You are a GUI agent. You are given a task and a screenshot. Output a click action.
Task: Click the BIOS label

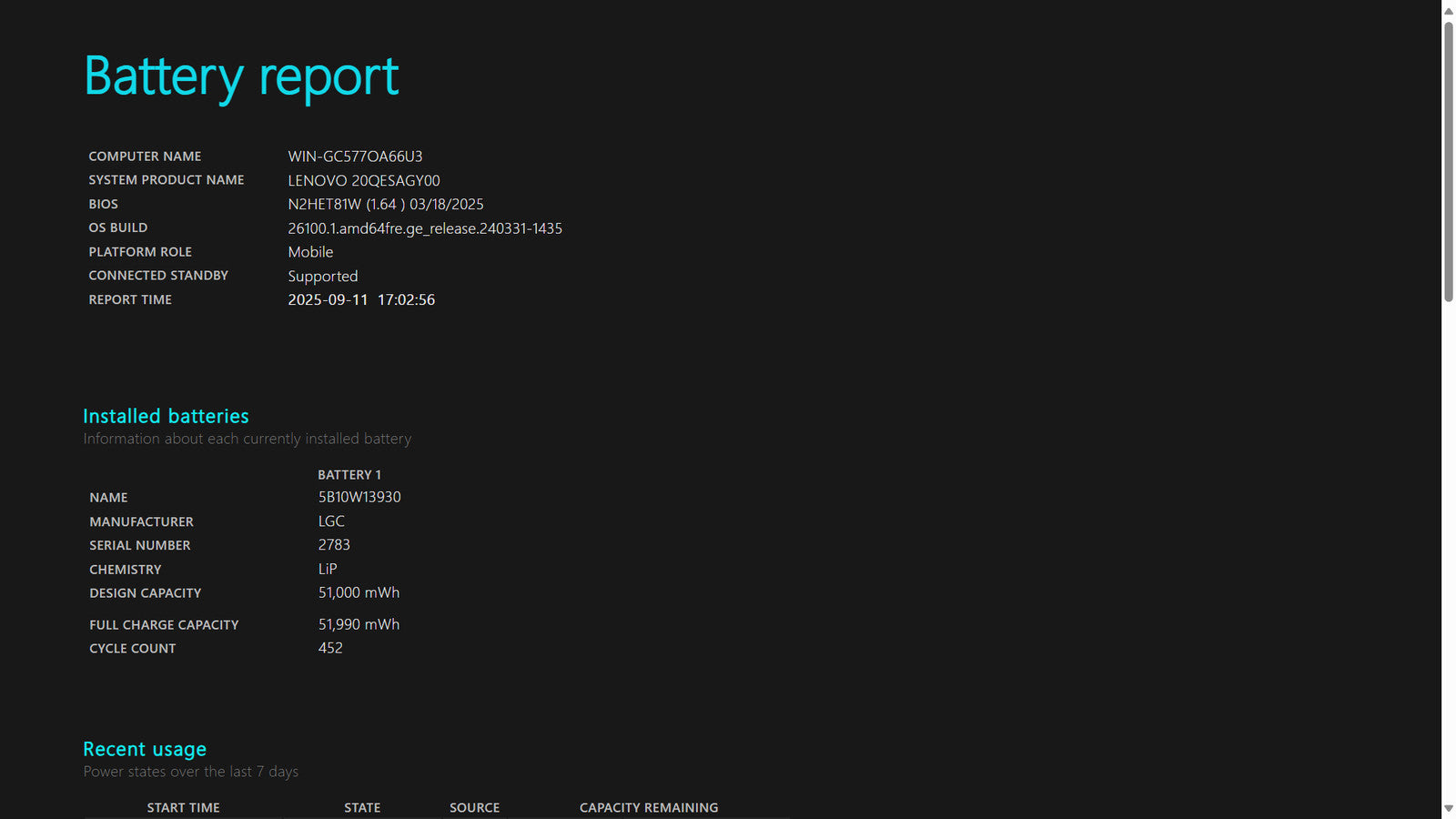point(103,204)
